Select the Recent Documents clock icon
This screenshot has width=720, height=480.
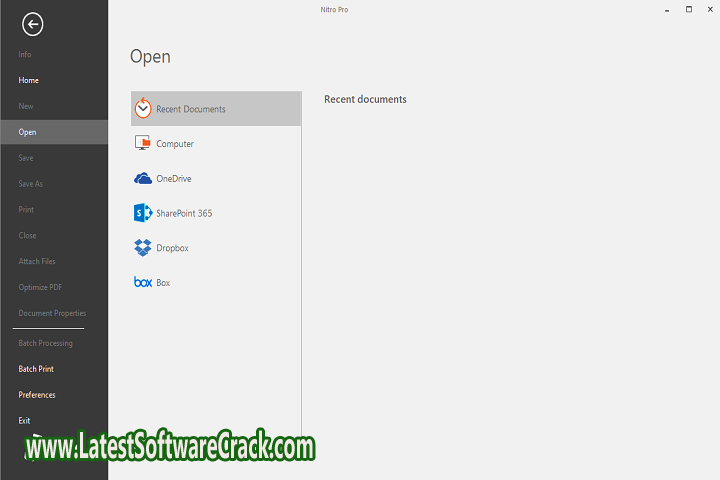pyautogui.click(x=143, y=108)
